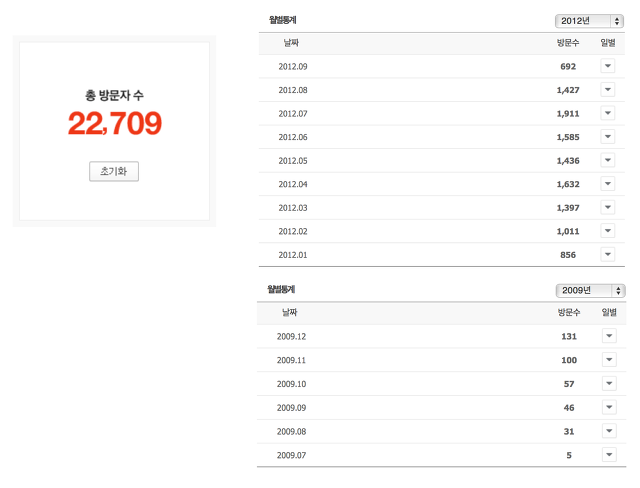Click the visit count 1,011
The width and height of the screenshot is (640, 488).
[x=568, y=231]
